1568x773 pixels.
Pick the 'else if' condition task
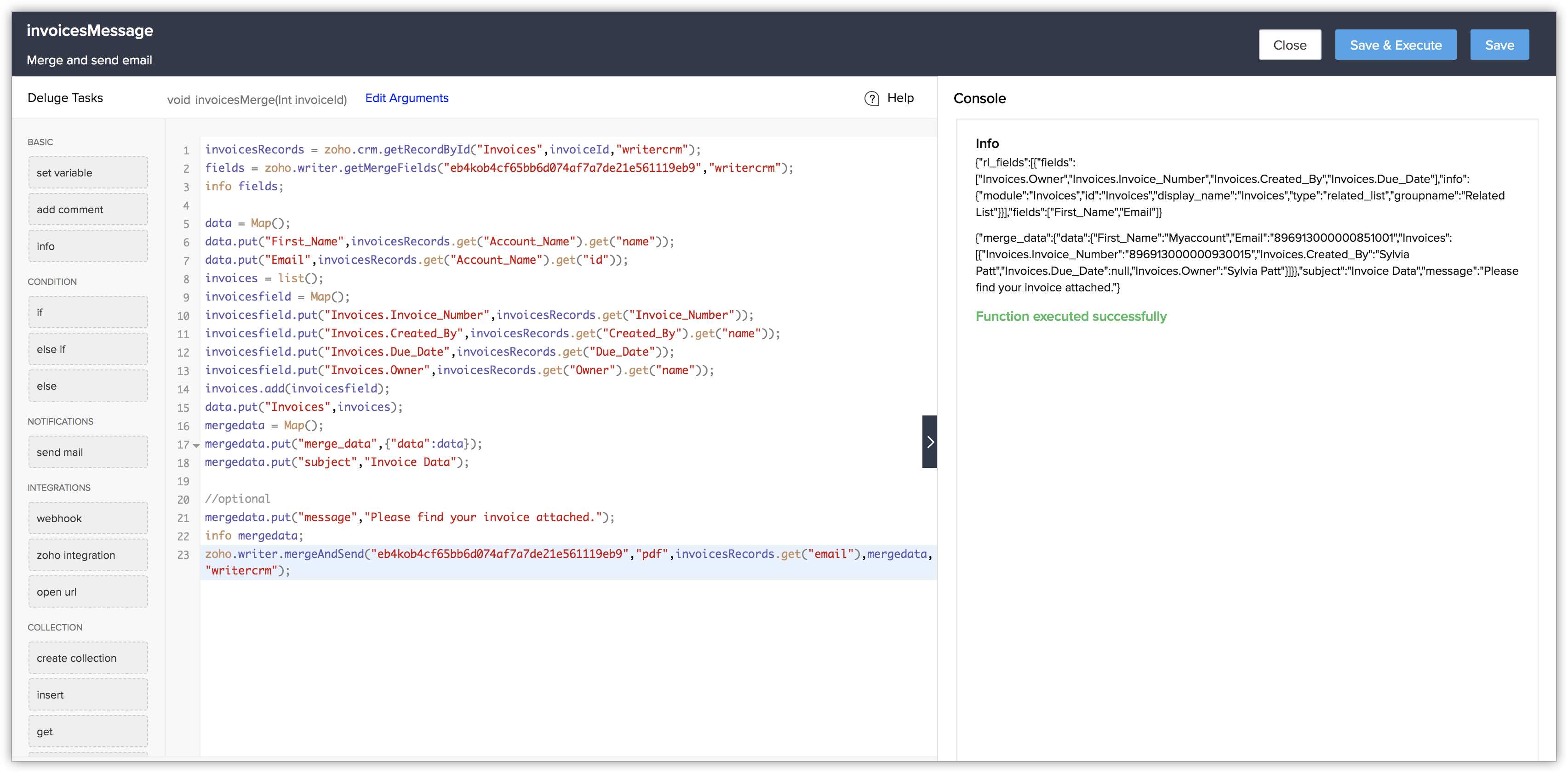click(88, 349)
